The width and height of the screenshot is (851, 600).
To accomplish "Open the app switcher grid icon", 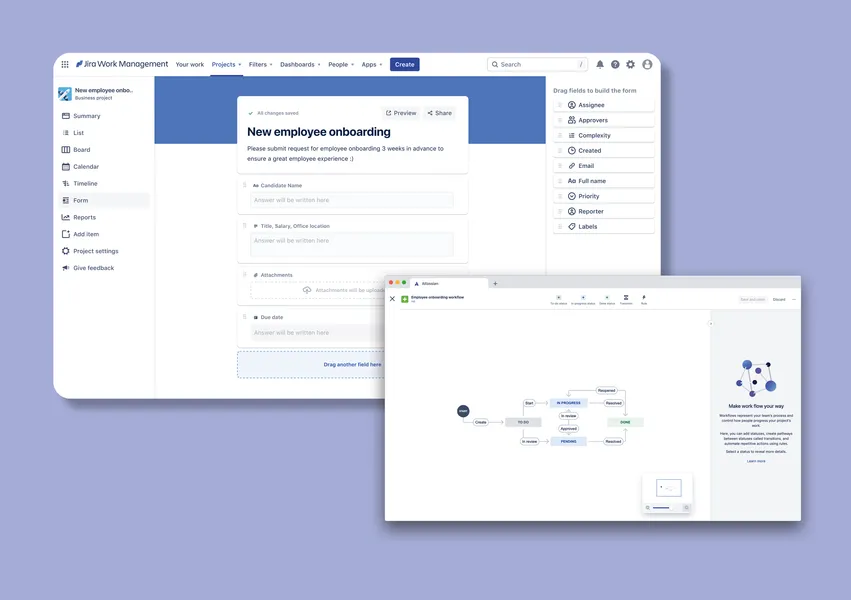I will (65, 64).
